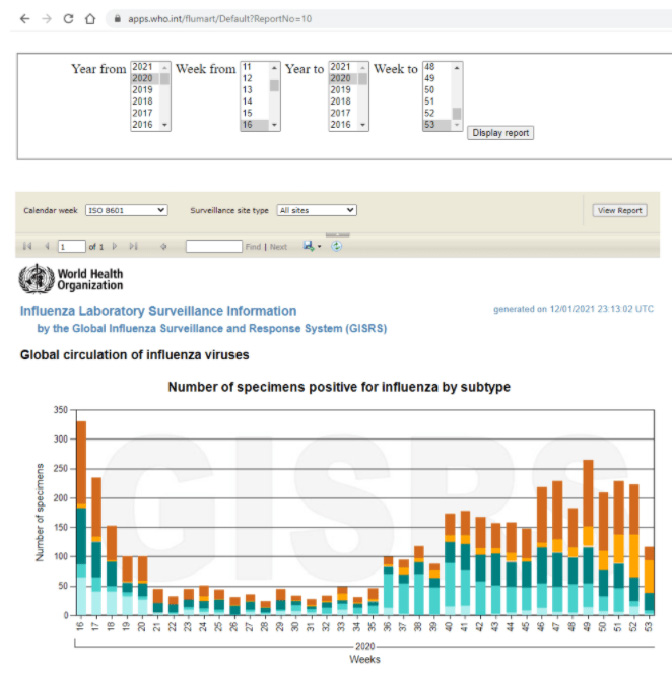The image size is (672, 673).
Task: Open the Surveillance site type dropdown
Action: click(x=316, y=210)
